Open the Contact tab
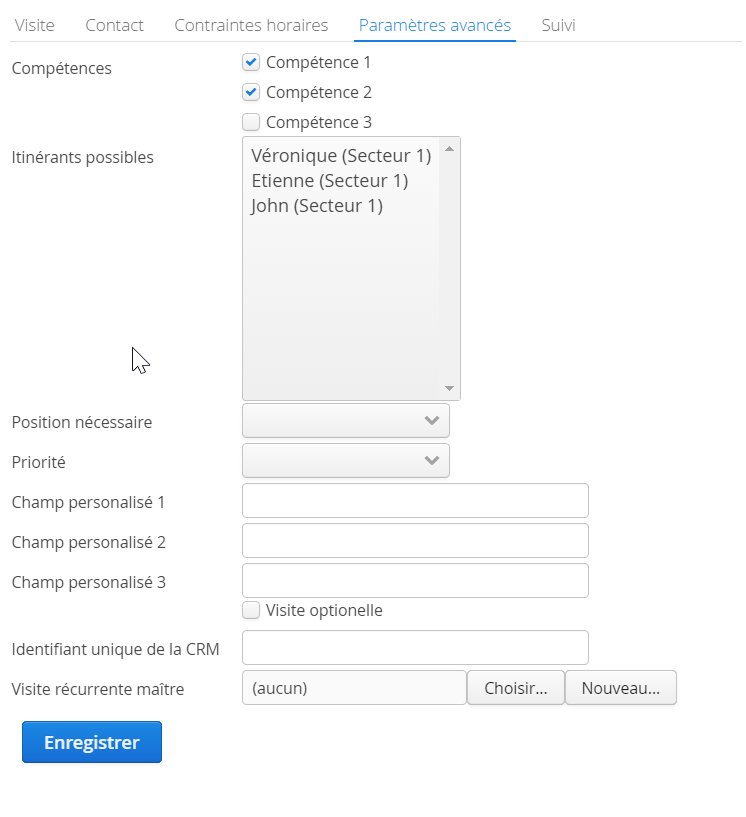Image resolution: width=746 pixels, height=817 pixels. pyautogui.click(x=114, y=25)
